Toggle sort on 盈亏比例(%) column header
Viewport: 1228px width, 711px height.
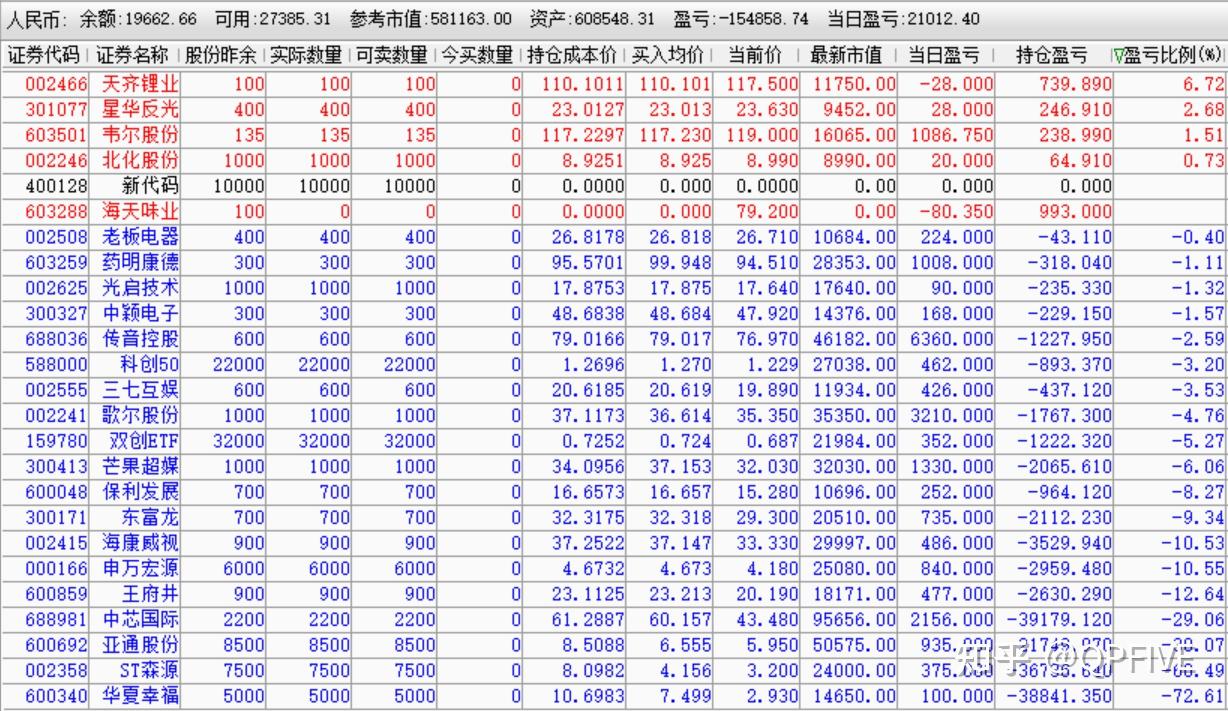1168,55
